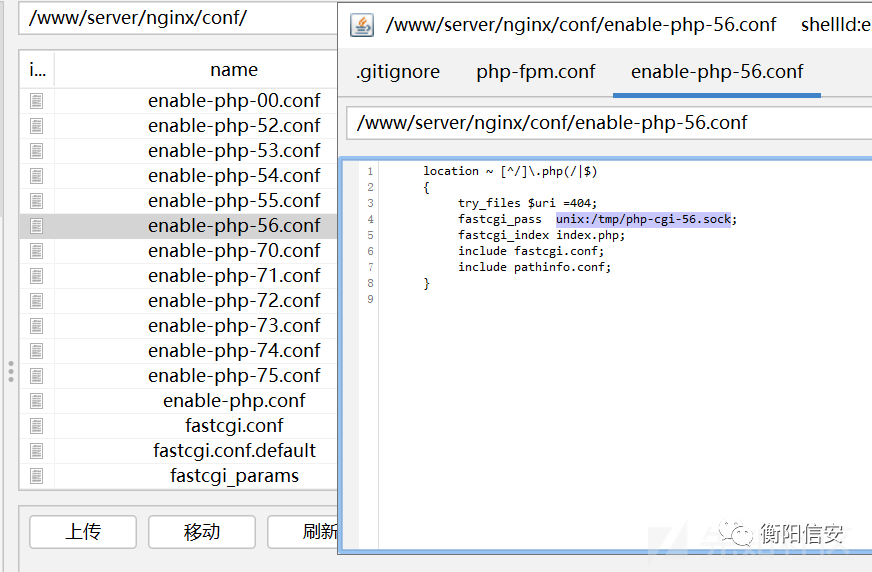The height and width of the screenshot is (572, 872).
Task: Click file icon beside enable-php-70.conf
Action: coord(36,251)
